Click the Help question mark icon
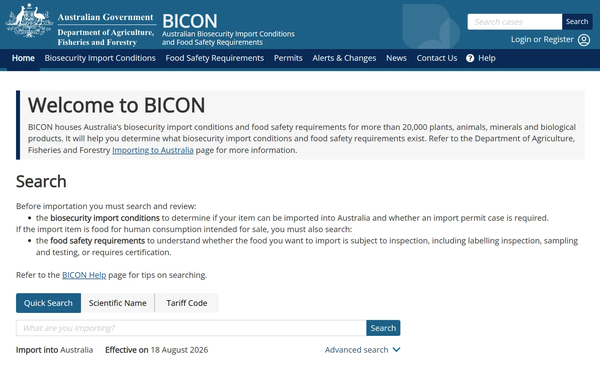Viewport: 600px width, 367px height. click(470, 58)
